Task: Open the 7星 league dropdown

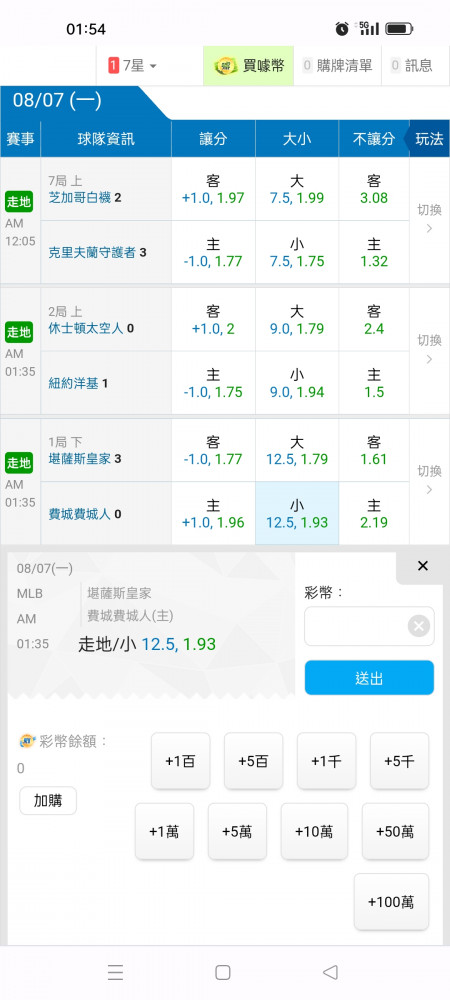Action: tap(133, 65)
